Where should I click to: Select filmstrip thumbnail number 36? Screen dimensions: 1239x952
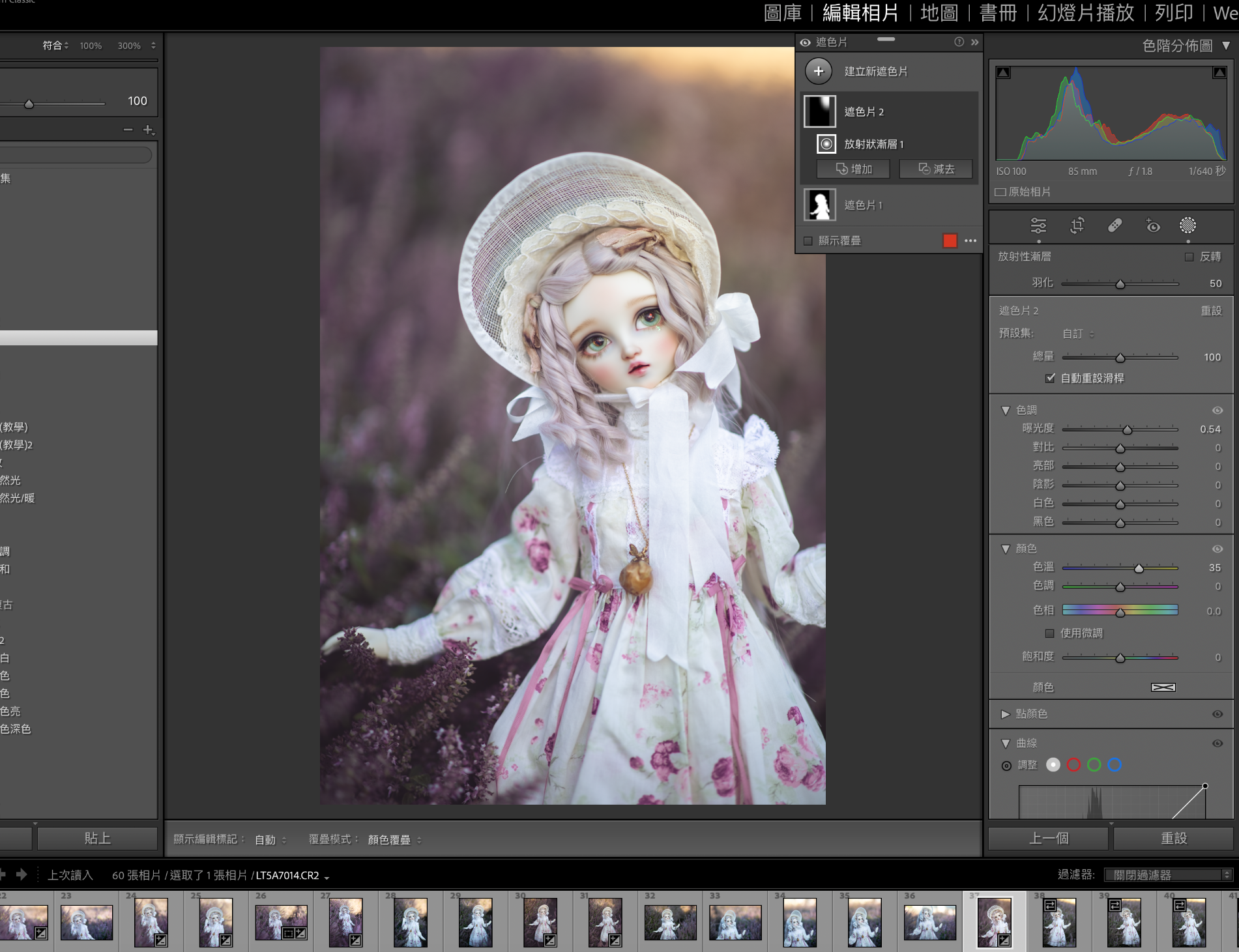[x=929, y=923]
